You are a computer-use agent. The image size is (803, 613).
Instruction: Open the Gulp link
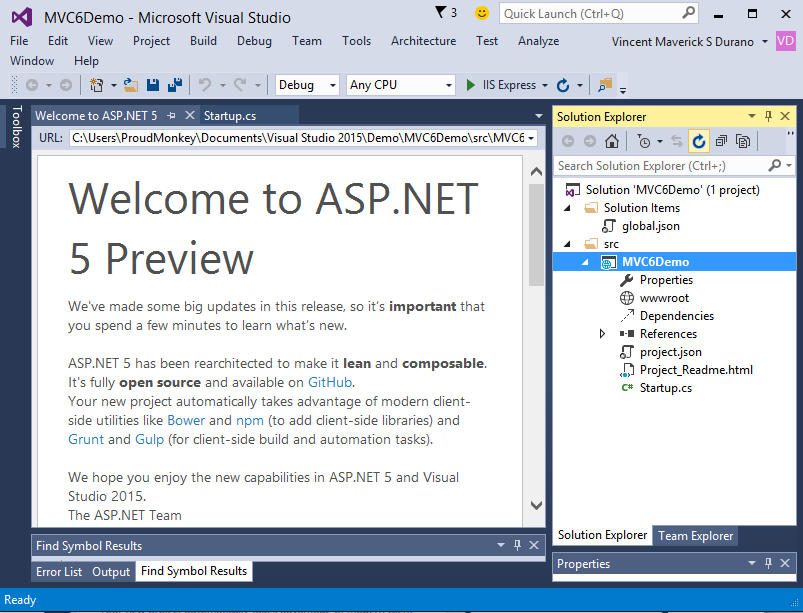149,440
